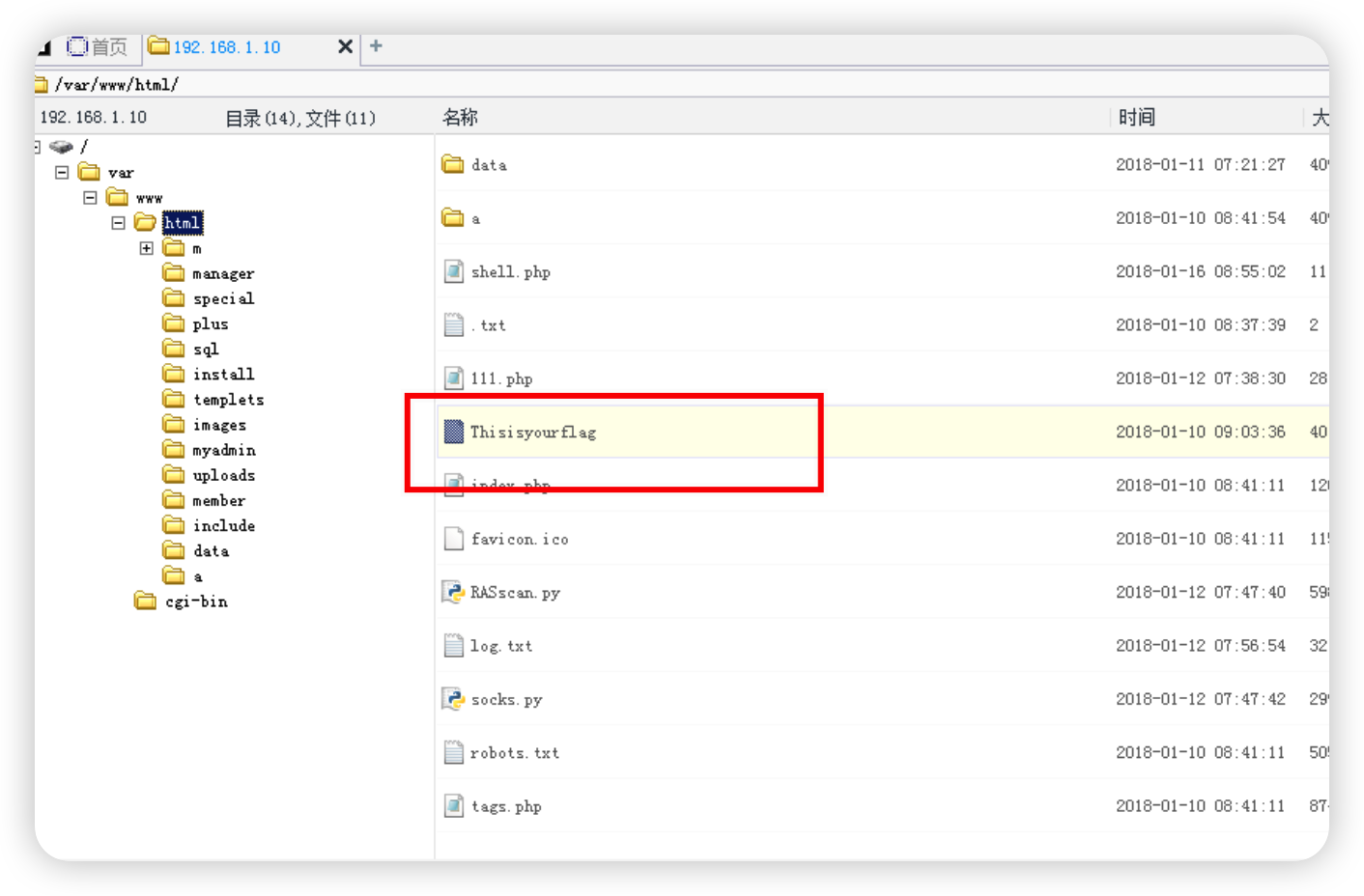The width and height of the screenshot is (1364, 896).
Task: Click timestamp 2018-01-12 07:56:54
Action: (1201, 645)
